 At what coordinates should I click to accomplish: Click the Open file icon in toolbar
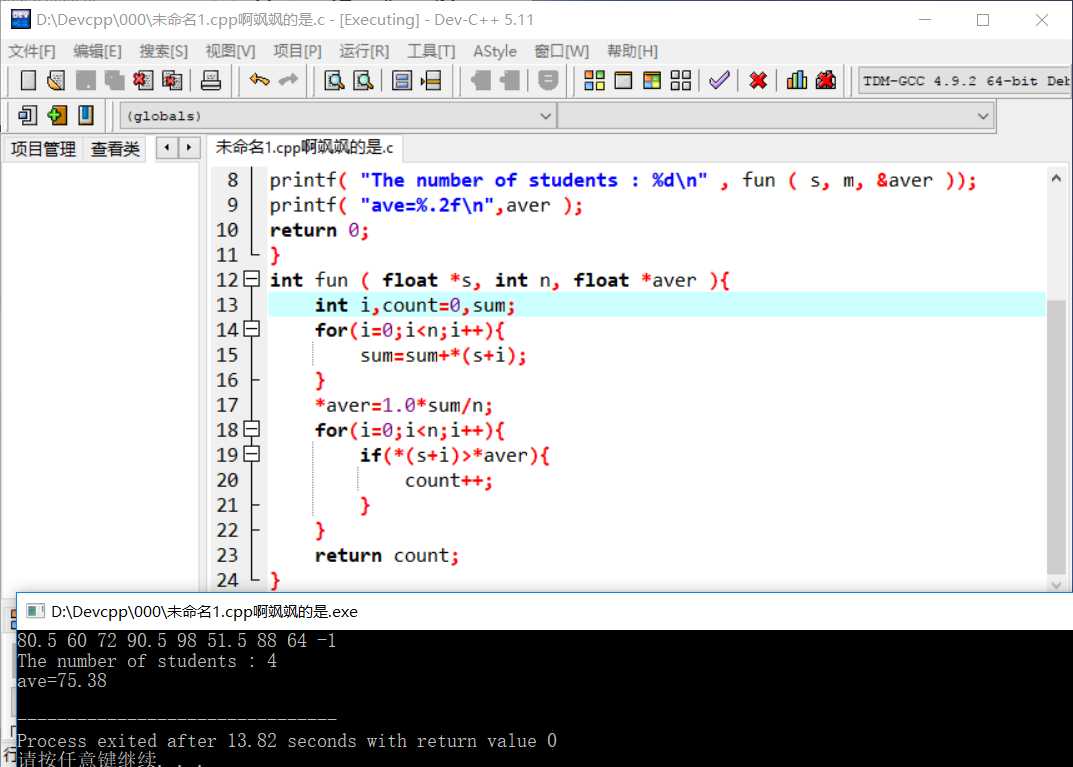56,81
